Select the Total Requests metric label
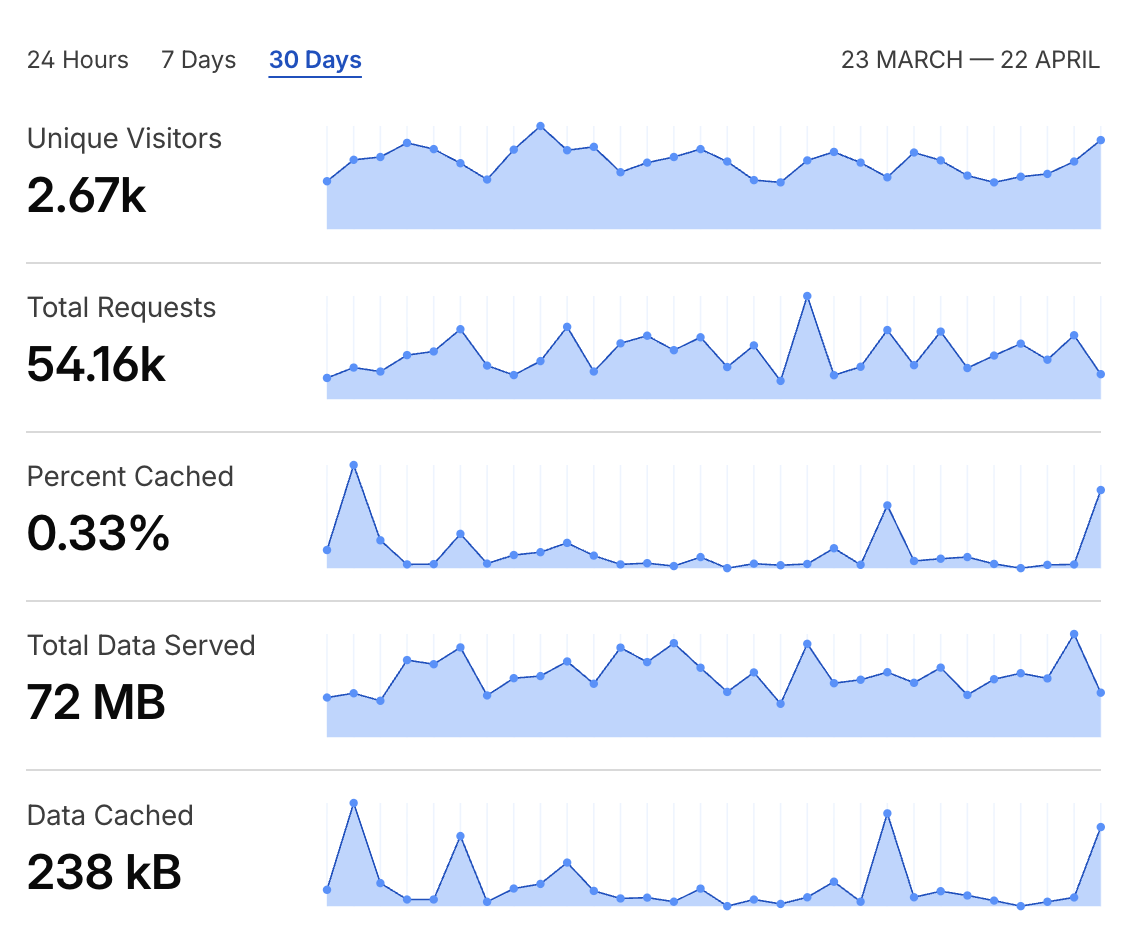The width and height of the screenshot is (1132, 936). tap(121, 307)
